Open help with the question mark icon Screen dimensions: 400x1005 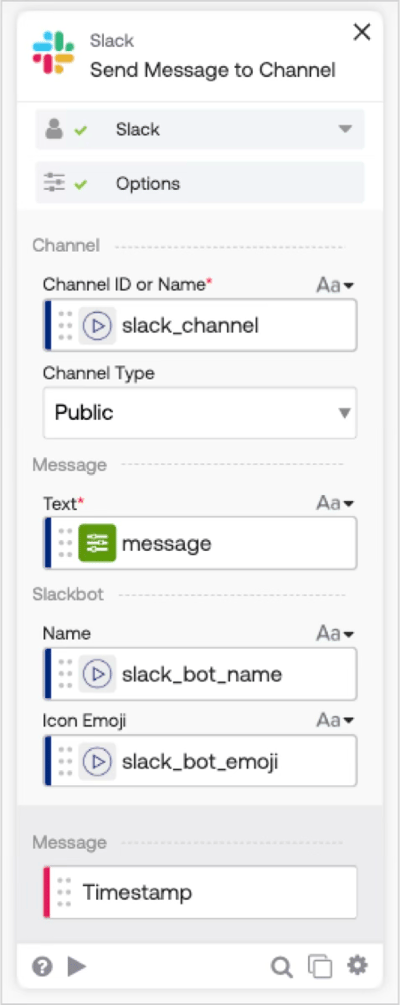click(42, 966)
